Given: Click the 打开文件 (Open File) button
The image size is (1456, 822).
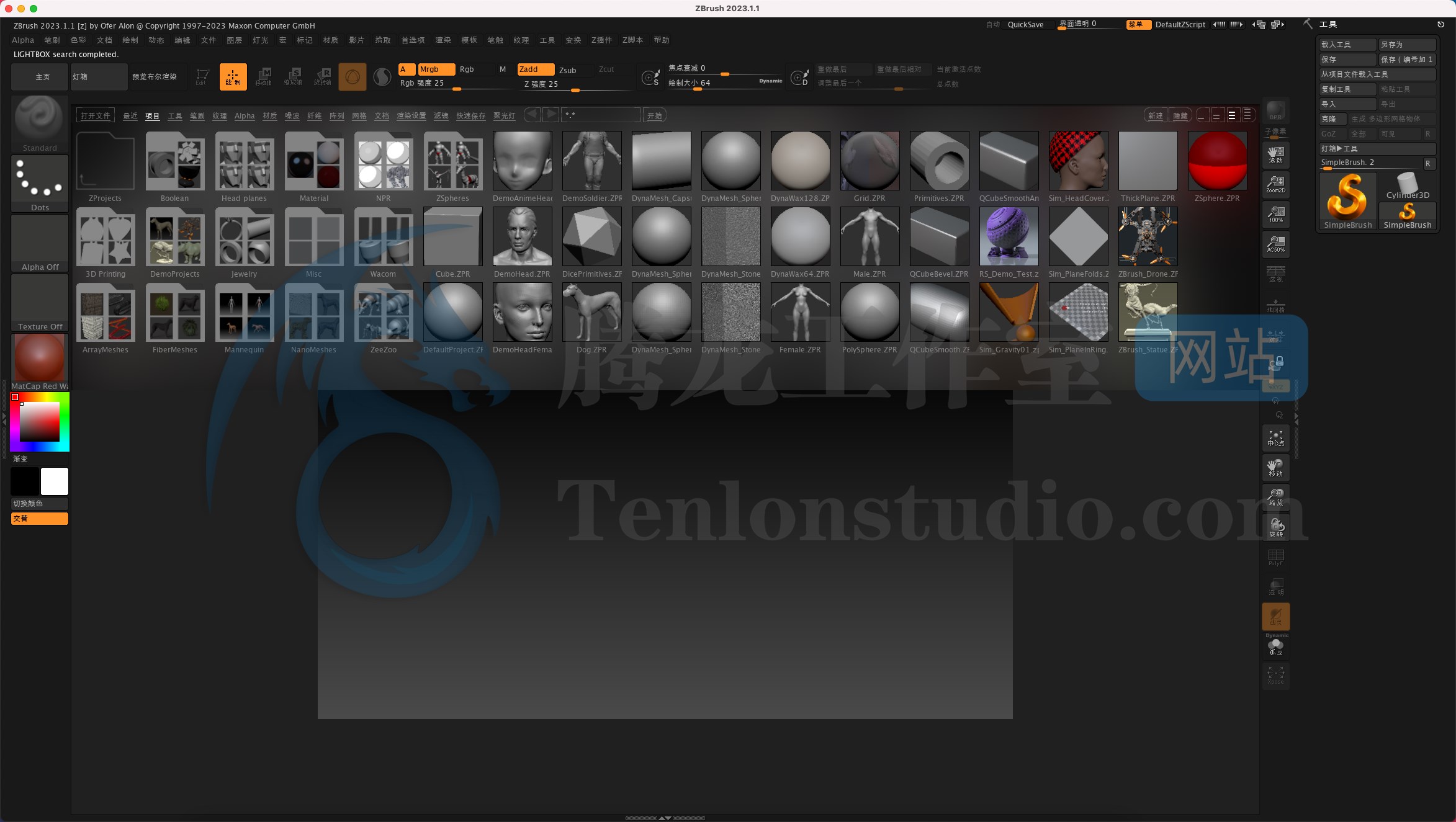Looking at the screenshot, I should [95, 115].
